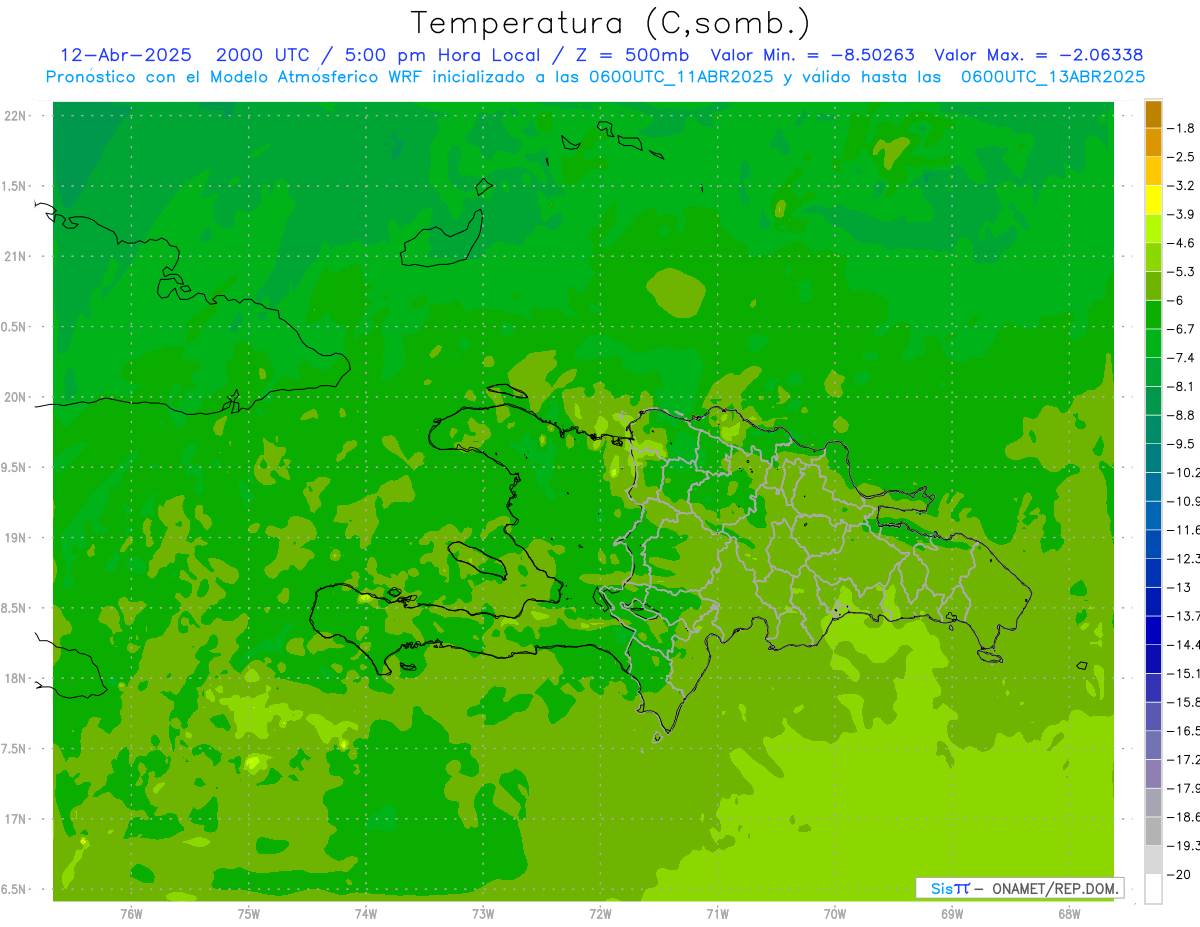Click the "Z = 500mb" level label
1200x927 pixels.
(x=631, y=55)
